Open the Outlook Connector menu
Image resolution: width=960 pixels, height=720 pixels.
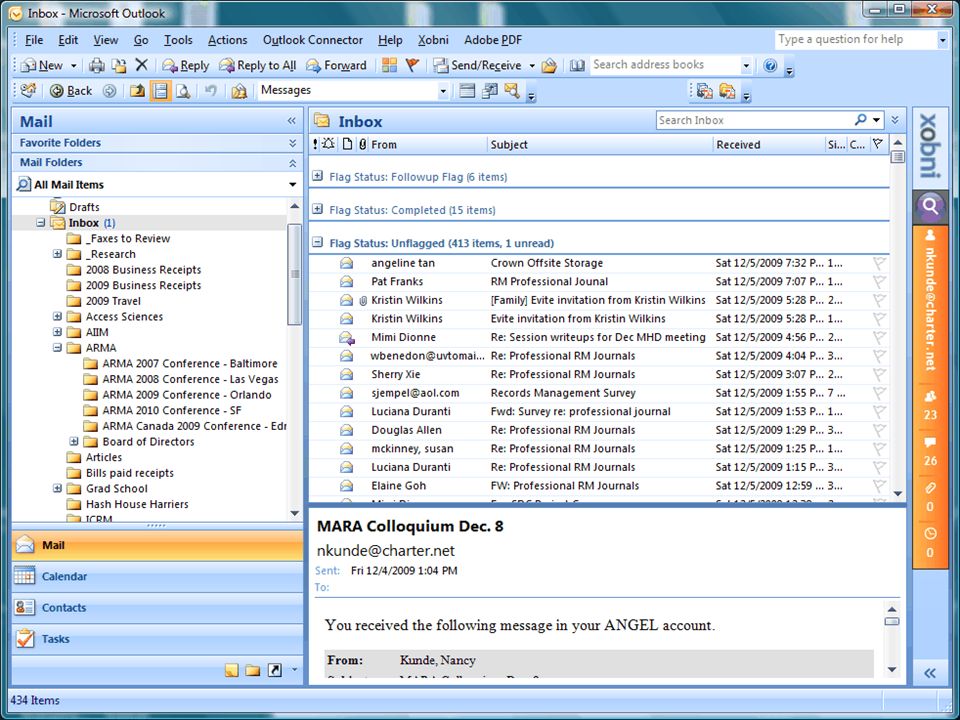click(x=313, y=40)
